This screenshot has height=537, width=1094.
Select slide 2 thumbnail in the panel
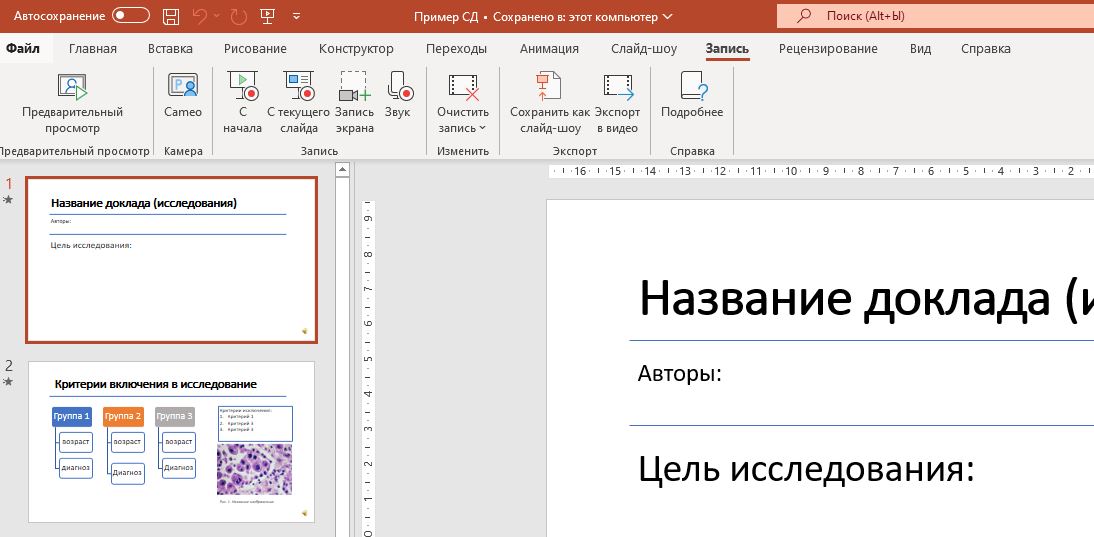(171, 442)
